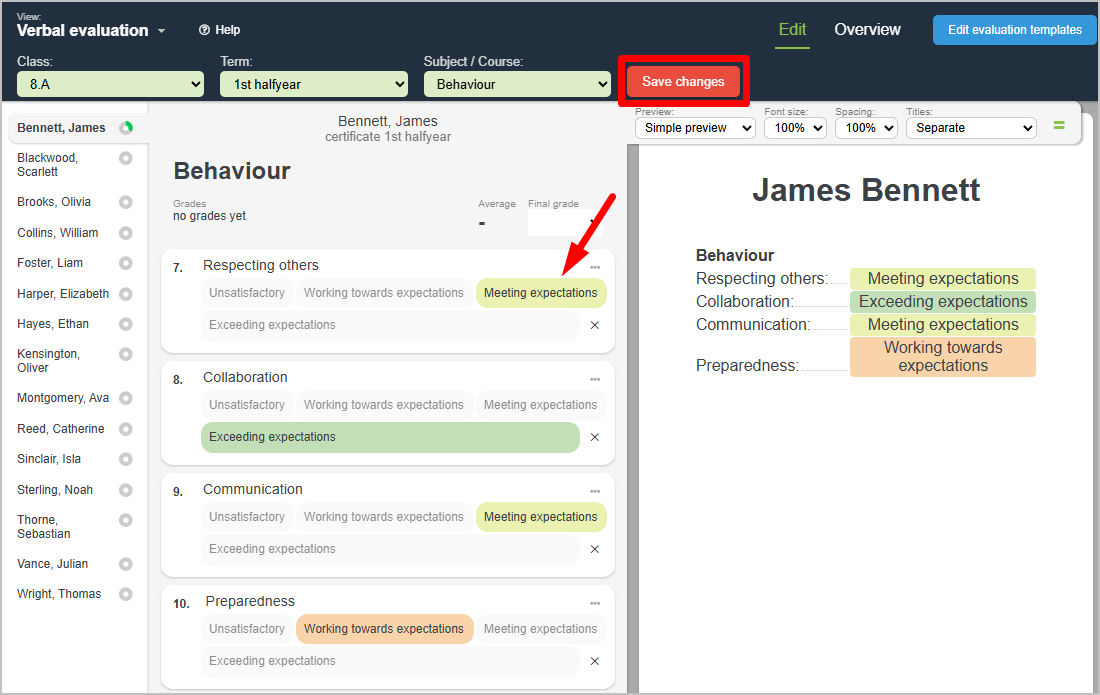Choose Meeting expectations for Collaboration
Viewport: 1100px width, 695px height.
(x=540, y=405)
